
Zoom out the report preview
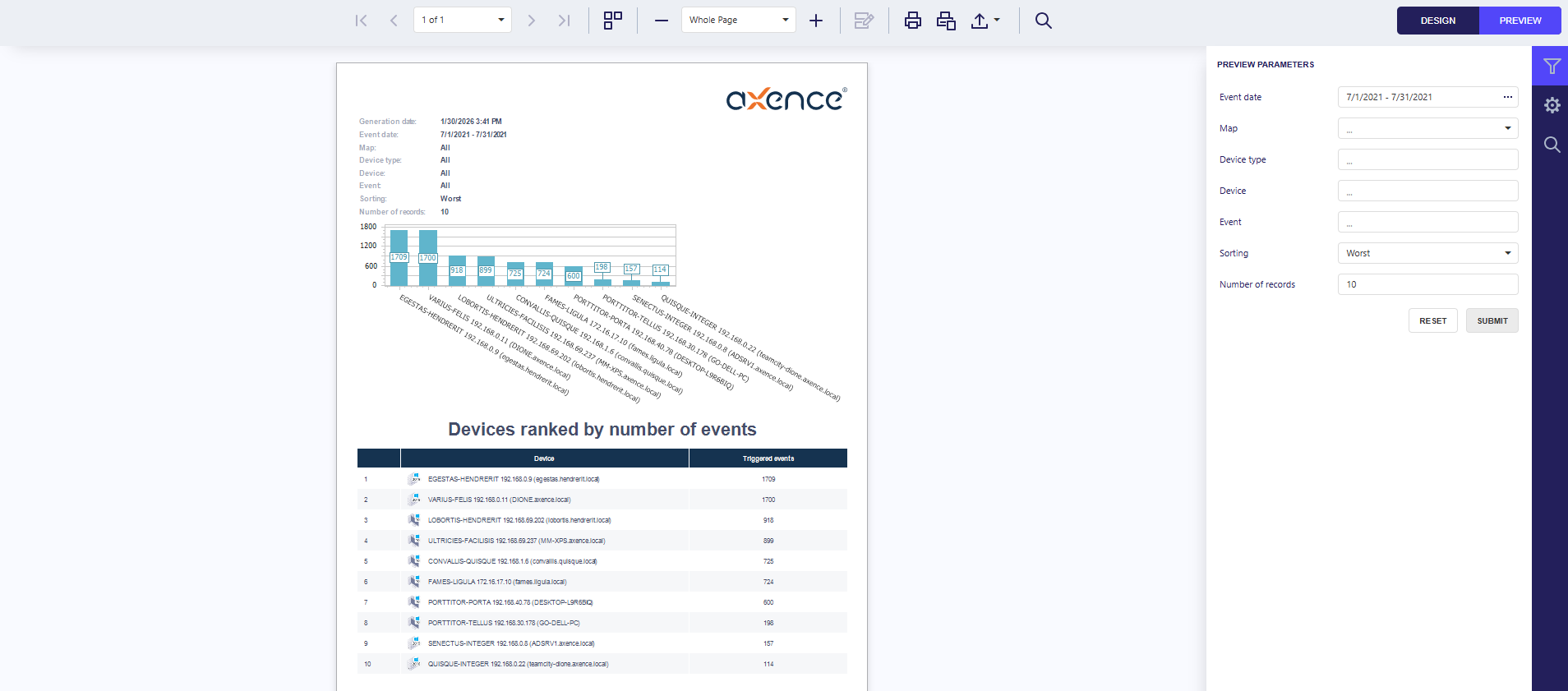(662, 21)
